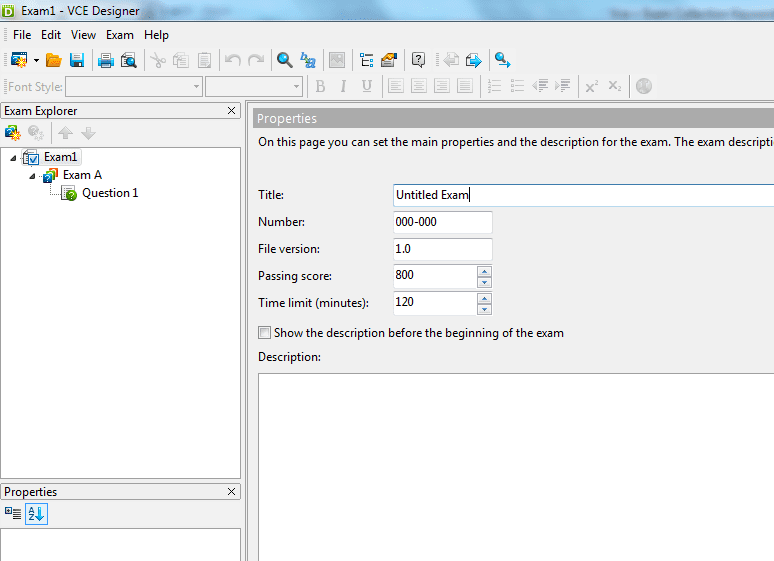Image resolution: width=774 pixels, height=561 pixels.
Task: Click the round gray icon after subscript
Action: pos(644,86)
